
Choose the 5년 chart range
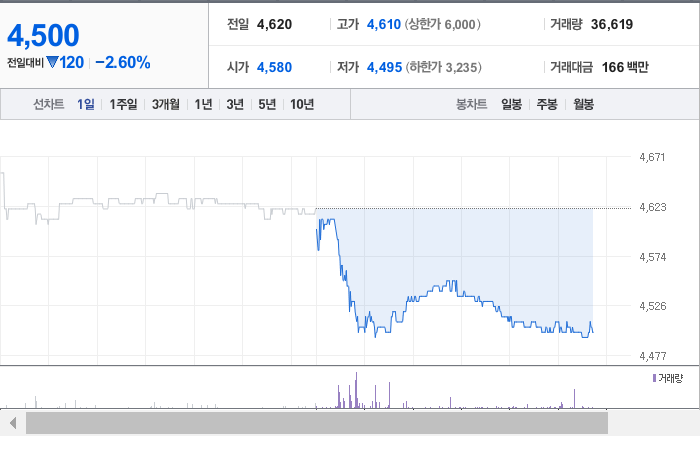(x=267, y=104)
